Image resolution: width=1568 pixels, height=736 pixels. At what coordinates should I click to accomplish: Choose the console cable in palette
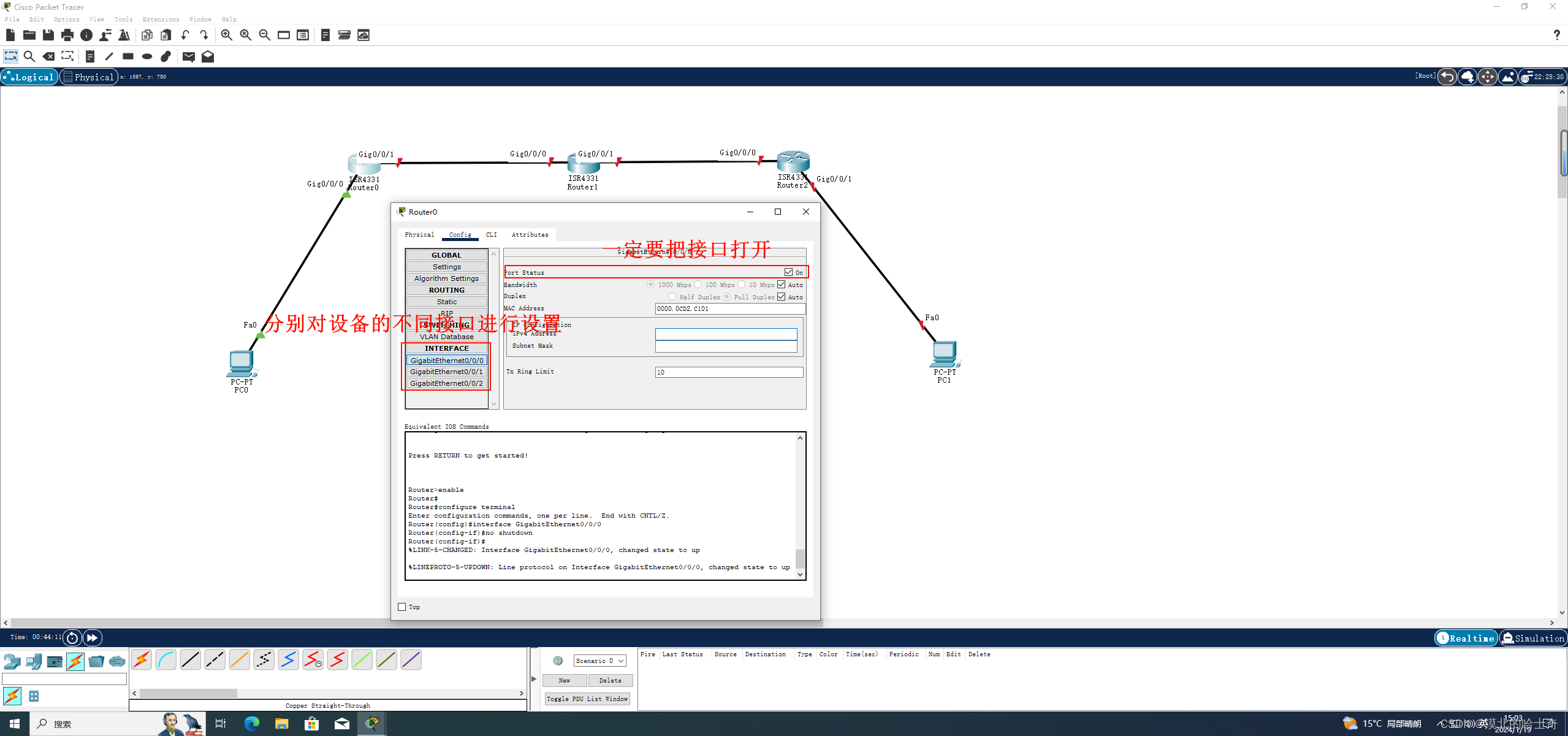pos(166,660)
